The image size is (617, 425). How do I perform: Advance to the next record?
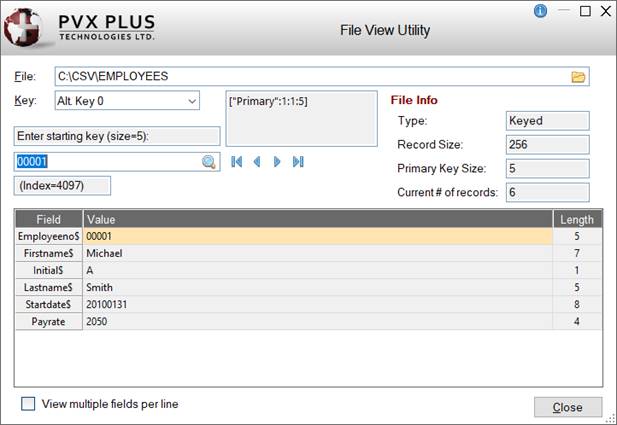(x=277, y=162)
